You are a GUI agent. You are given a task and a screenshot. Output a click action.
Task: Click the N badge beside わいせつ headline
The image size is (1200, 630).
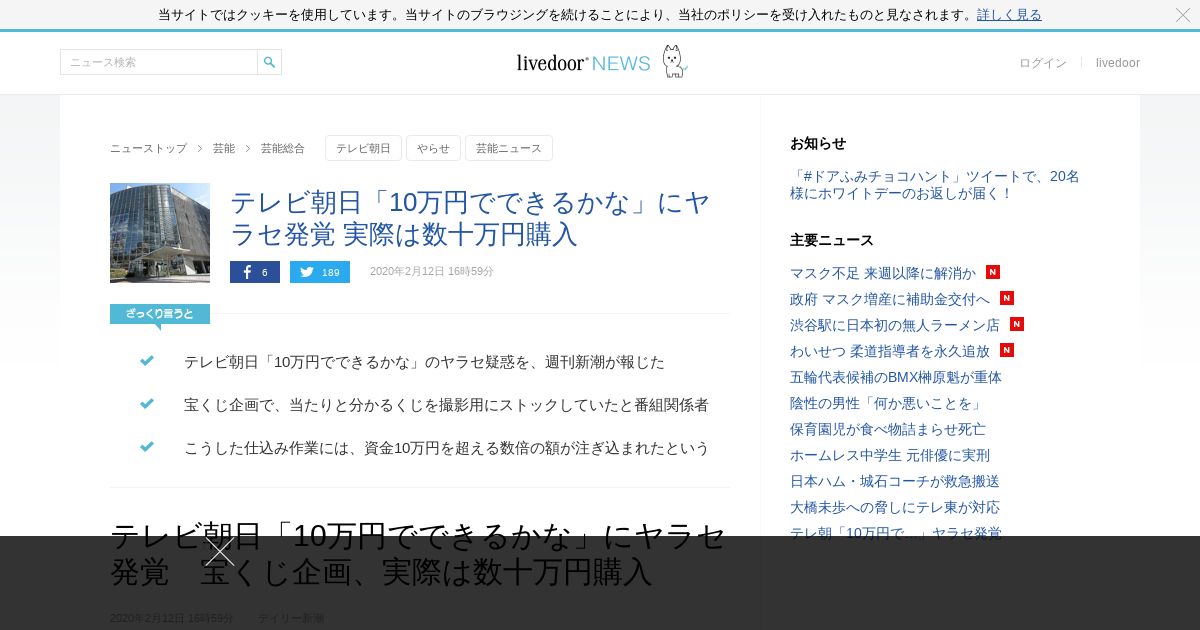pos(1007,350)
